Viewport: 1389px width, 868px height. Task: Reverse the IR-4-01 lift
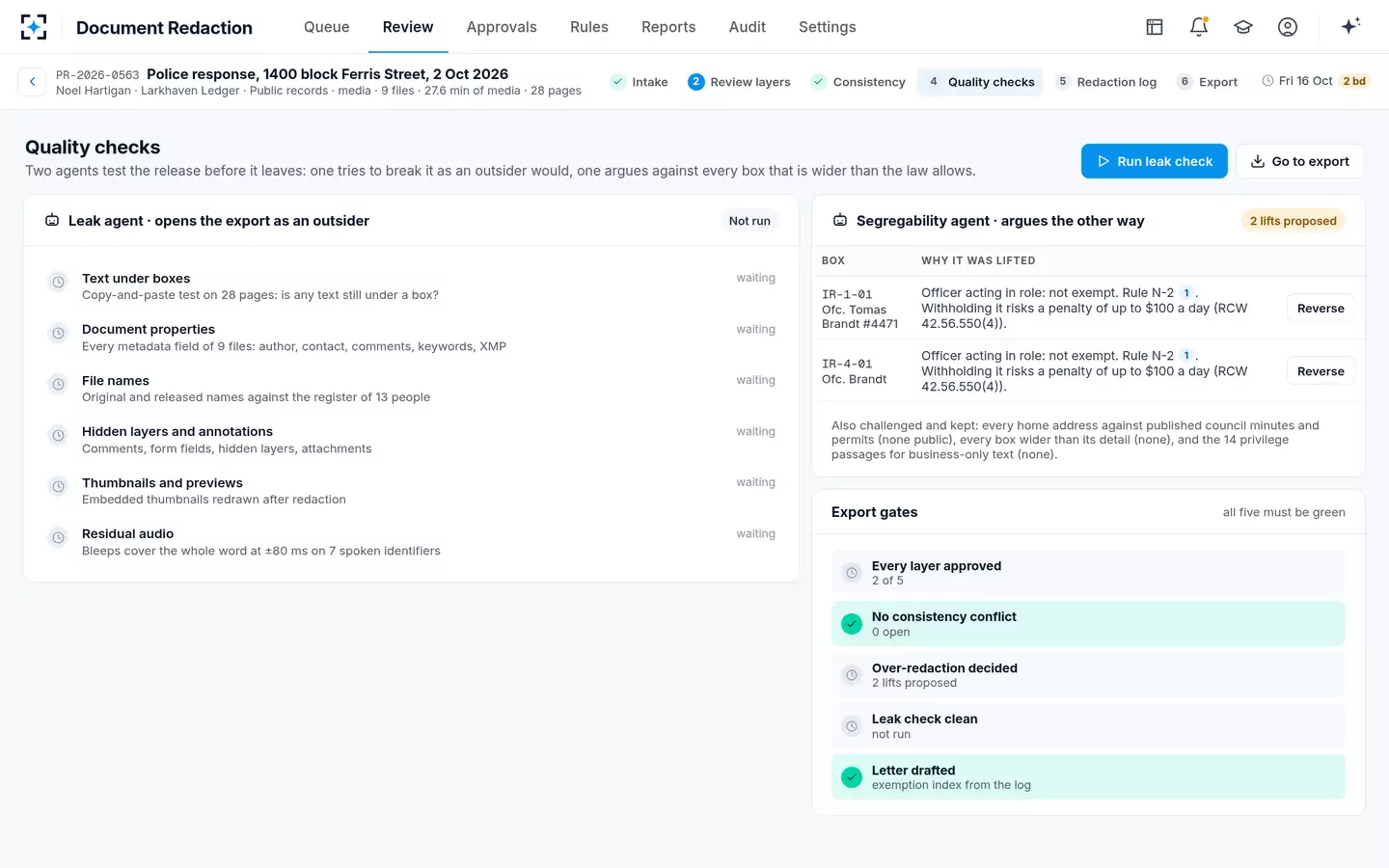pos(1321,371)
